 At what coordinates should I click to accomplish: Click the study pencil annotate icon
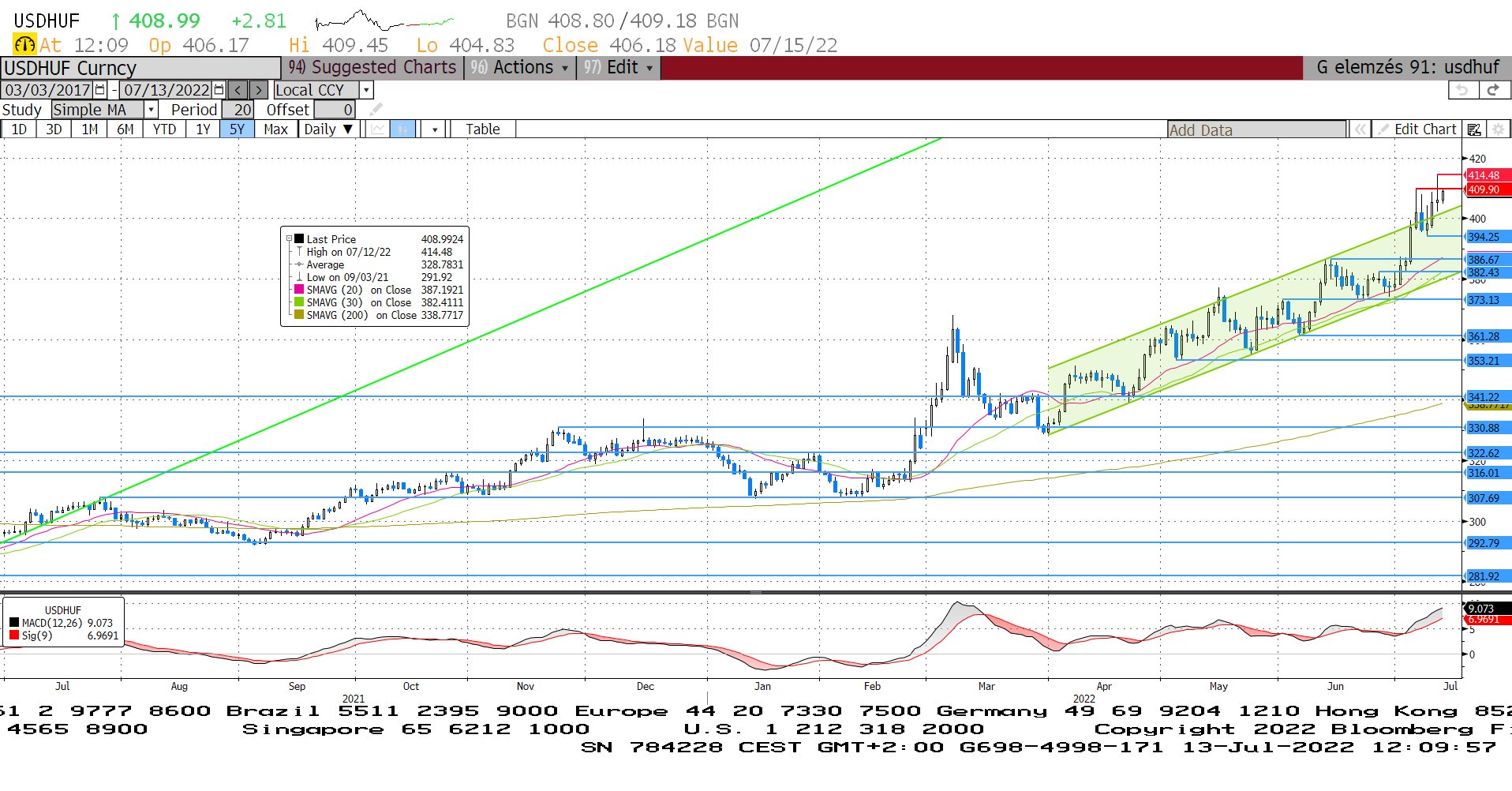pos(376,110)
